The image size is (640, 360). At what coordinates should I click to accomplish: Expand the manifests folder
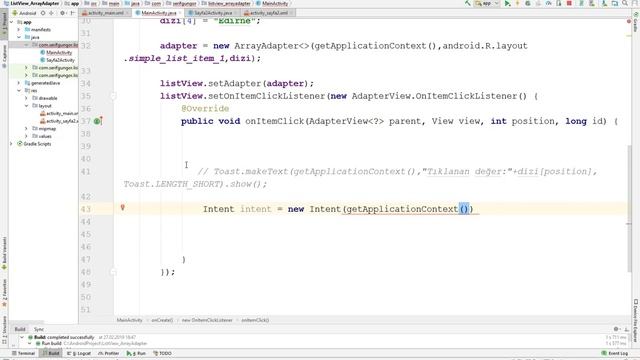(19, 29)
